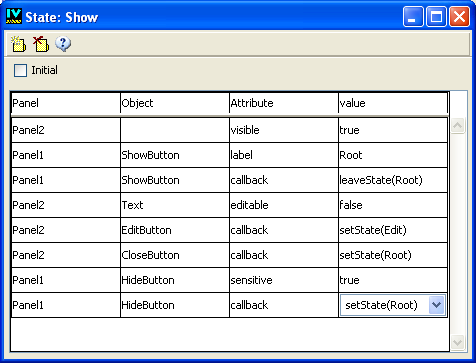The height and width of the screenshot is (363, 476).
Task: Select the Panel1 cell in the last row
Action: pos(66,305)
